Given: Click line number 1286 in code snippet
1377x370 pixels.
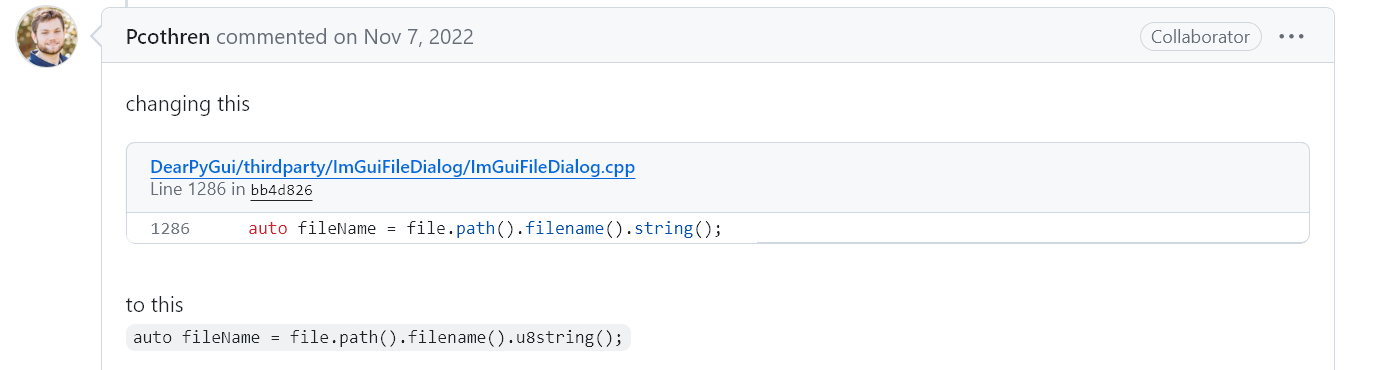Looking at the screenshot, I should [170, 229].
